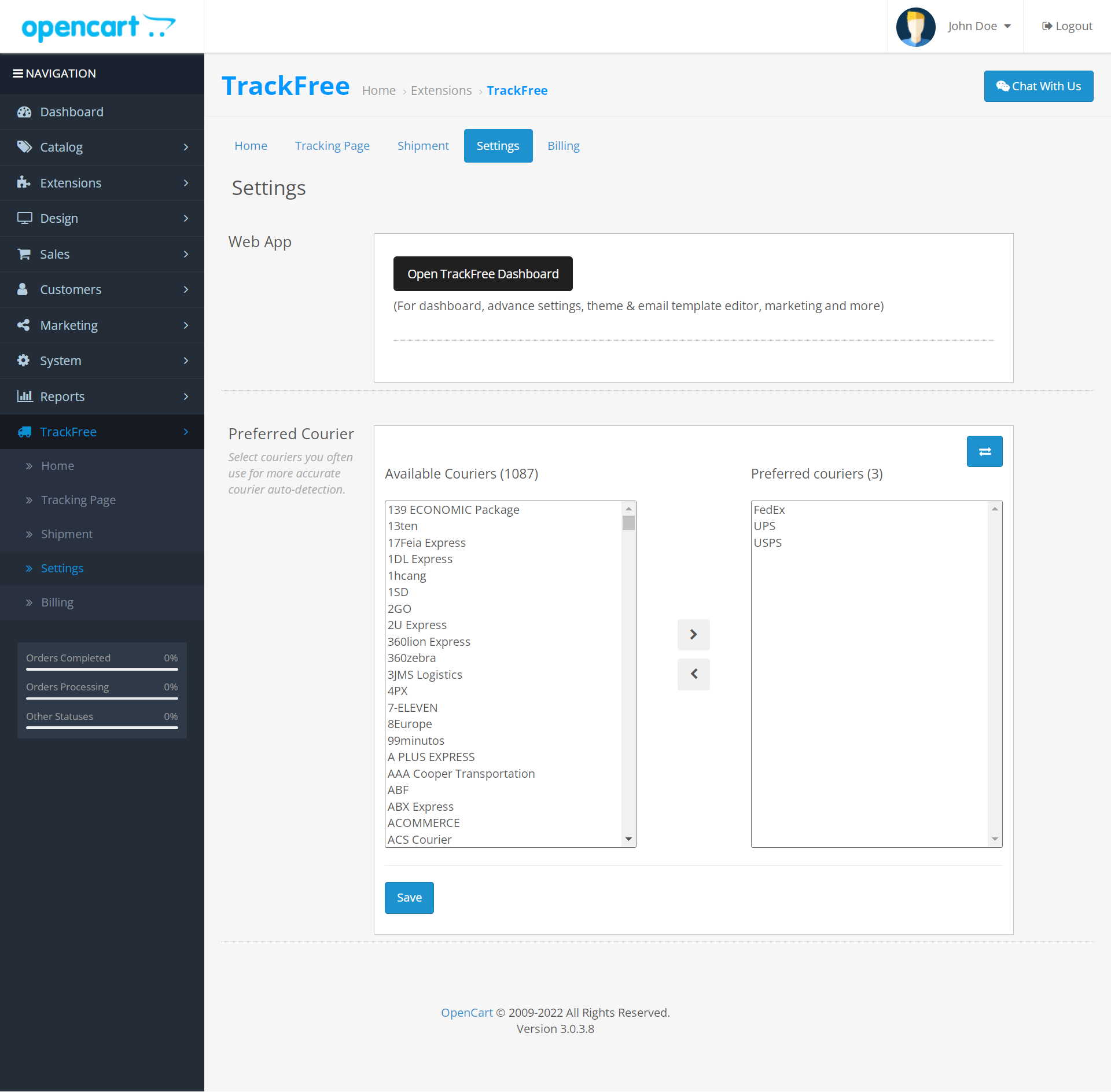Screen dimensions: 1111x1092
Task: Click the TrackFree truck icon
Action: tap(24, 432)
